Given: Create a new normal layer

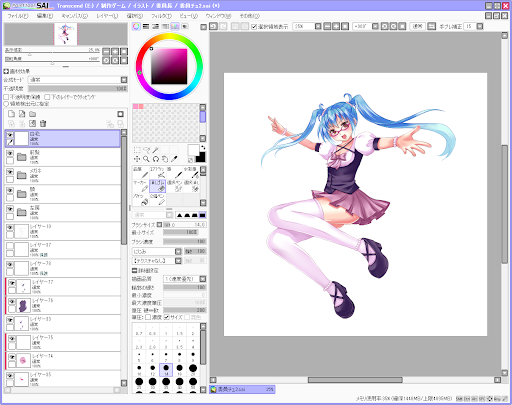Looking at the screenshot, I should (11, 114).
